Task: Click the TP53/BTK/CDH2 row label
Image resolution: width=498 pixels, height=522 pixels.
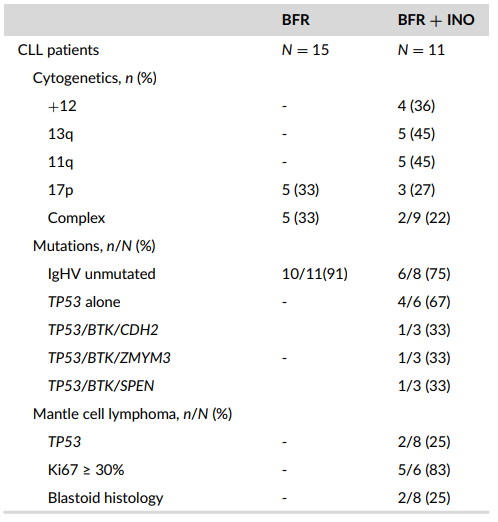Action: tap(103, 330)
